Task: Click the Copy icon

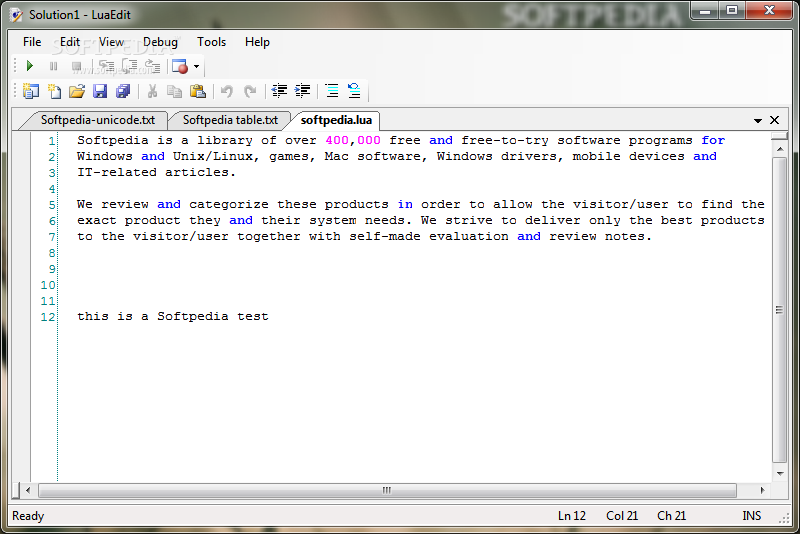Action: pos(174,91)
